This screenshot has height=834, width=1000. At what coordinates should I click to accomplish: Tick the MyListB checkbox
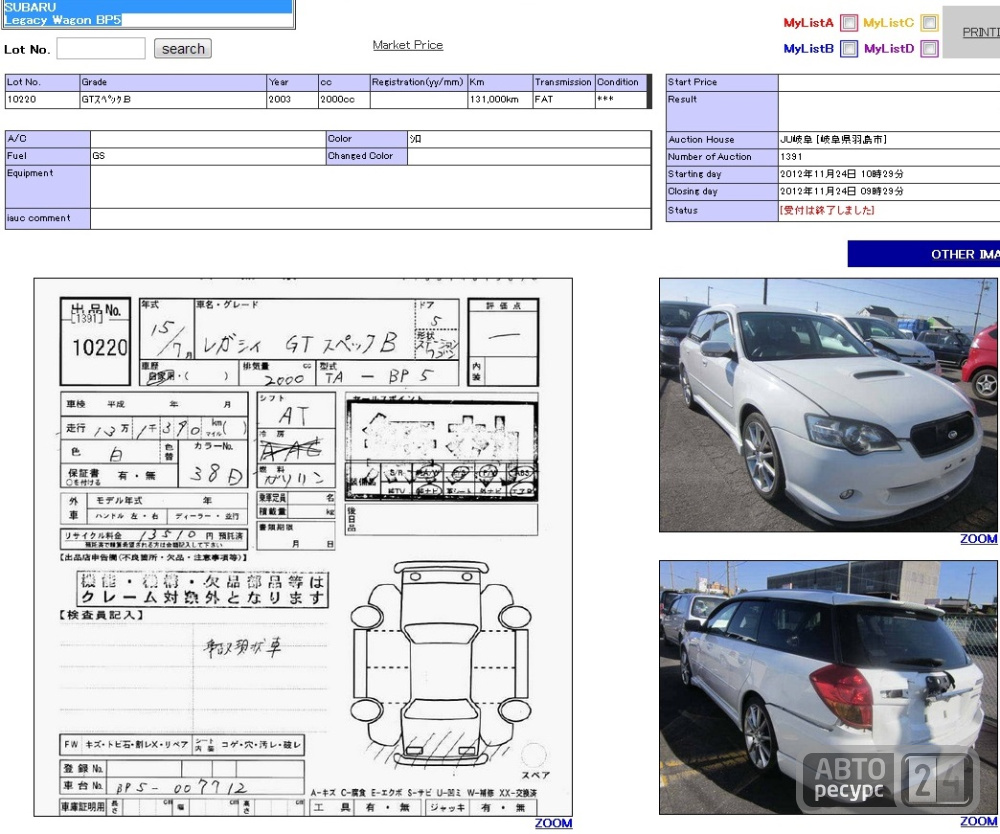pos(849,48)
